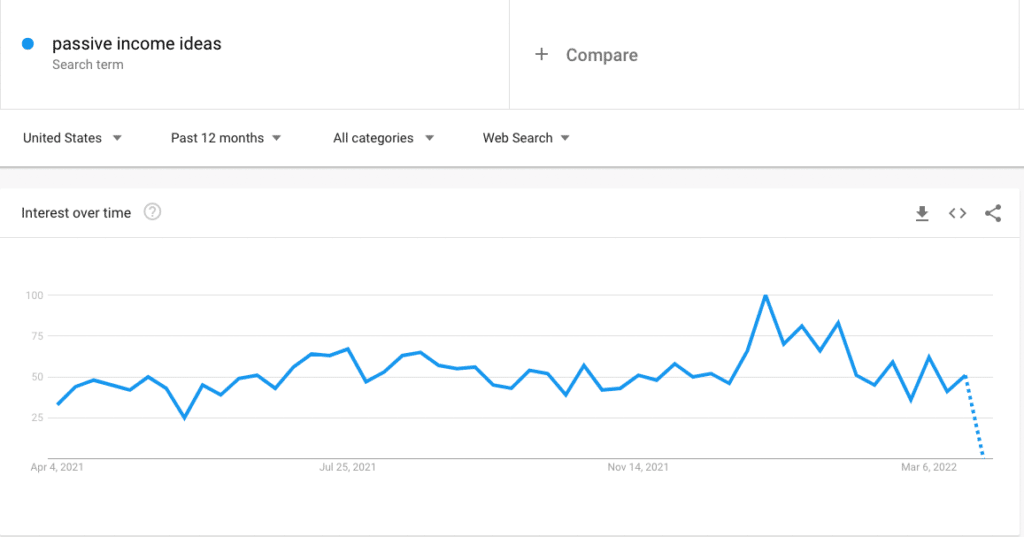
Task: Expand the United States region dropdown
Action: pos(72,138)
